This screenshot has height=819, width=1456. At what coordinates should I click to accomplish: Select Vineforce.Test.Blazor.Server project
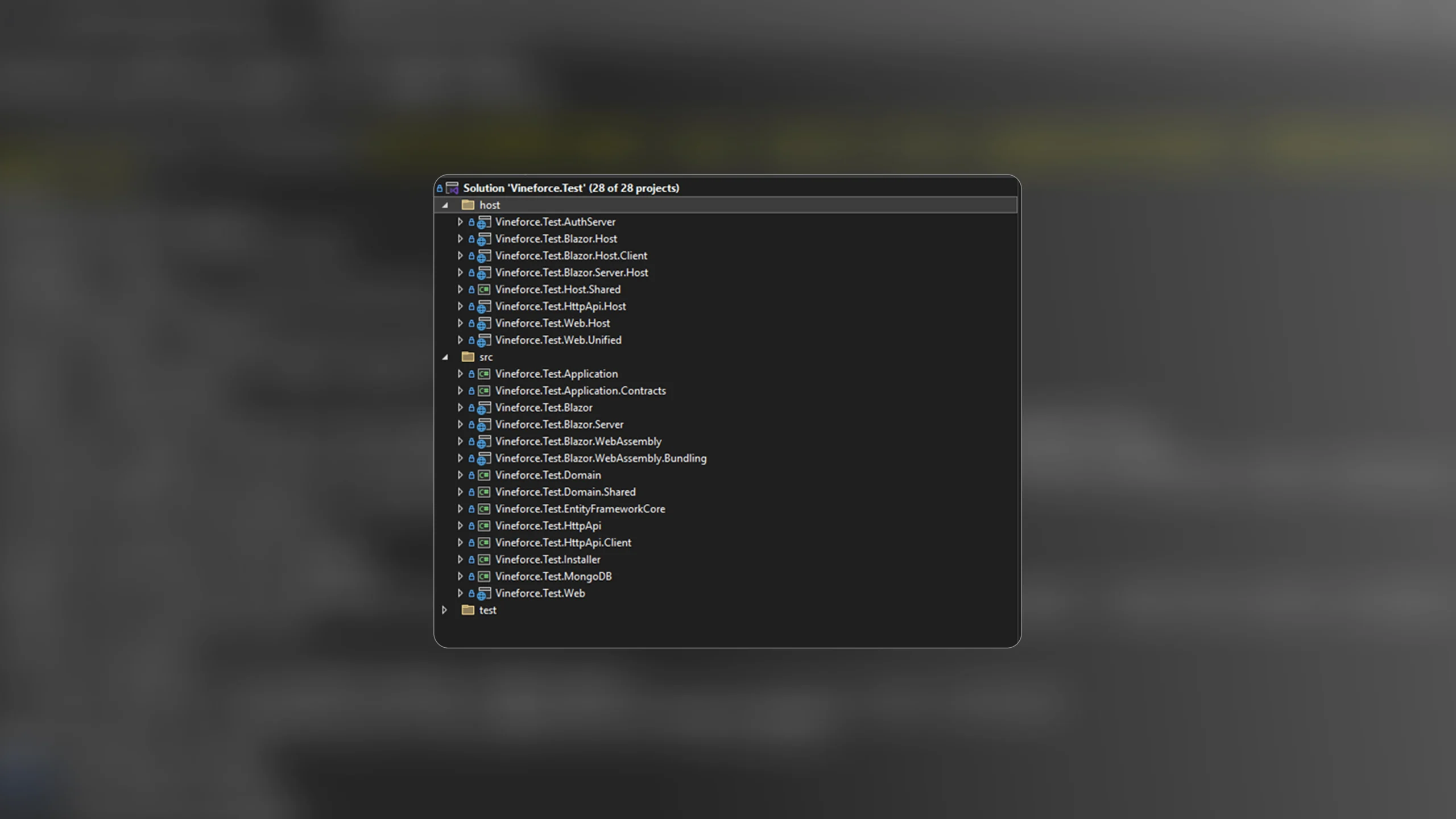[559, 424]
